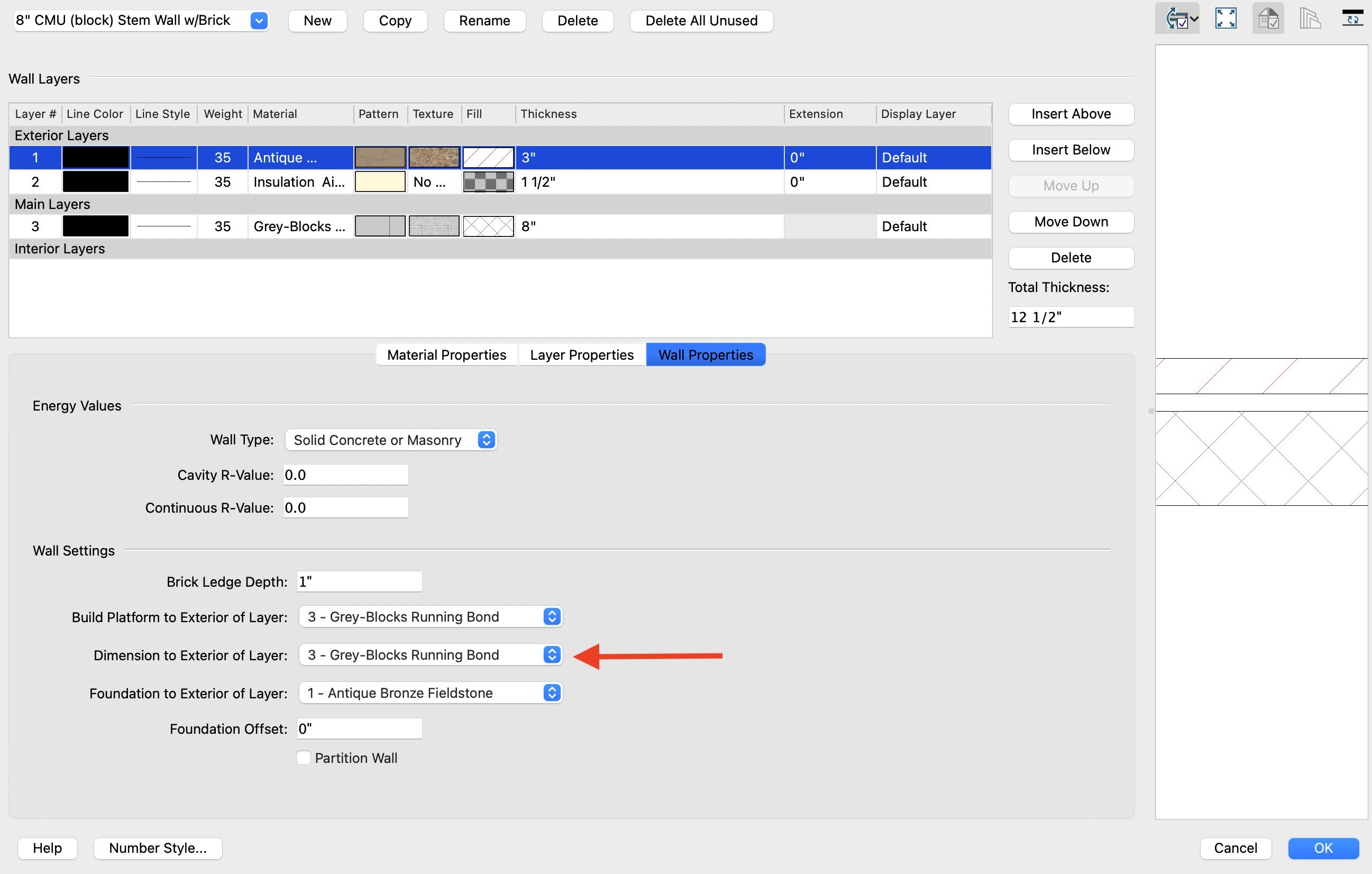Click the Brick Ledge Depth input field
This screenshot has height=874, width=1372.
[360, 582]
